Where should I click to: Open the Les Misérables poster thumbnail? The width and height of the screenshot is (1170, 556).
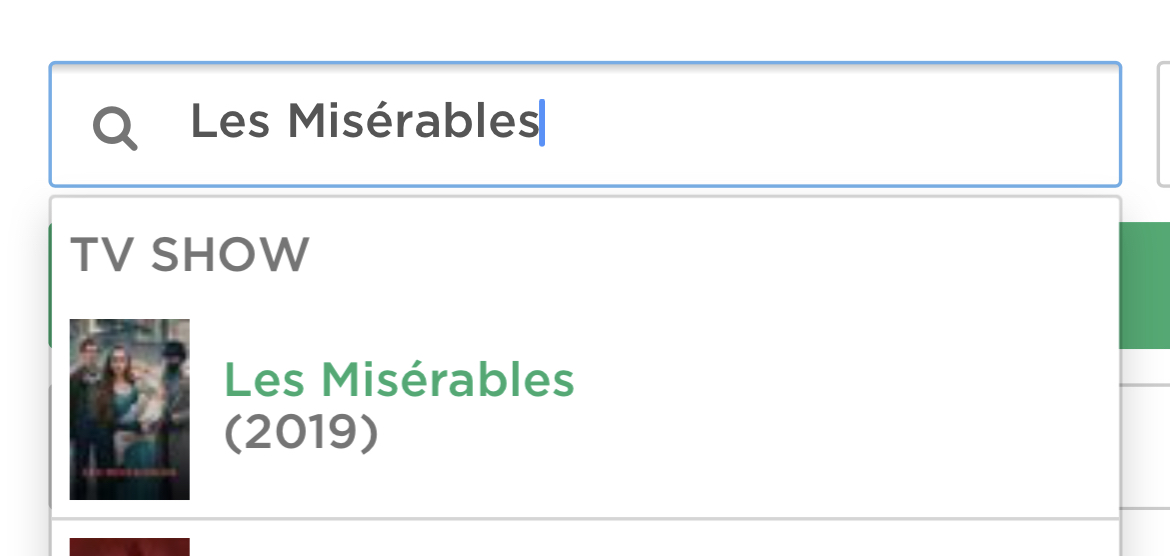(129, 409)
